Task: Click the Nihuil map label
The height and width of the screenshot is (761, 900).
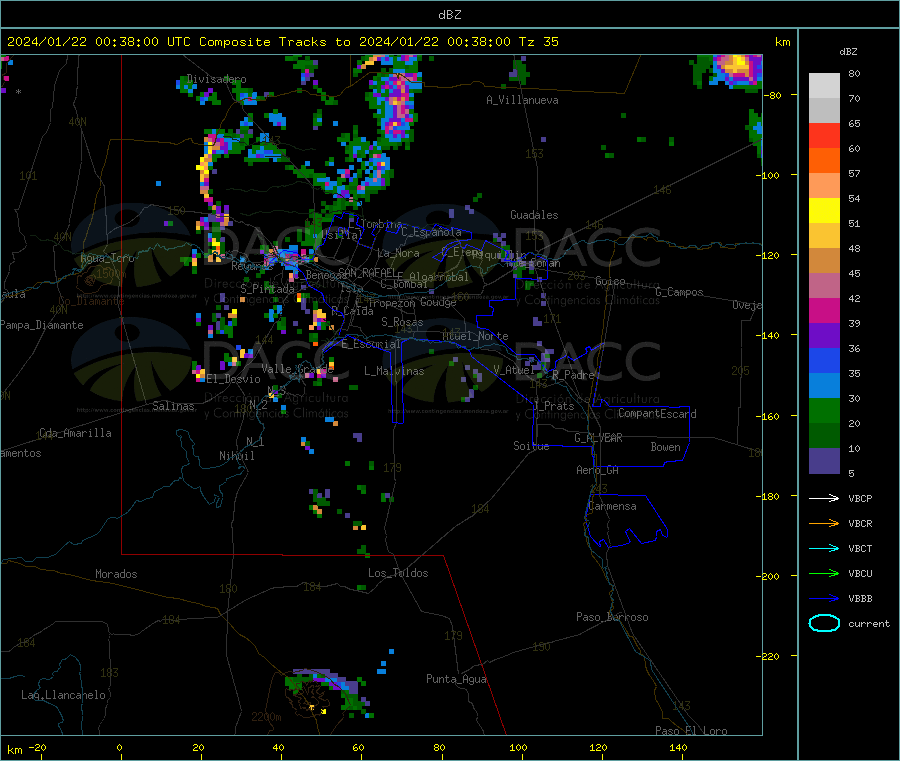Action: pyautogui.click(x=236, y=456)
